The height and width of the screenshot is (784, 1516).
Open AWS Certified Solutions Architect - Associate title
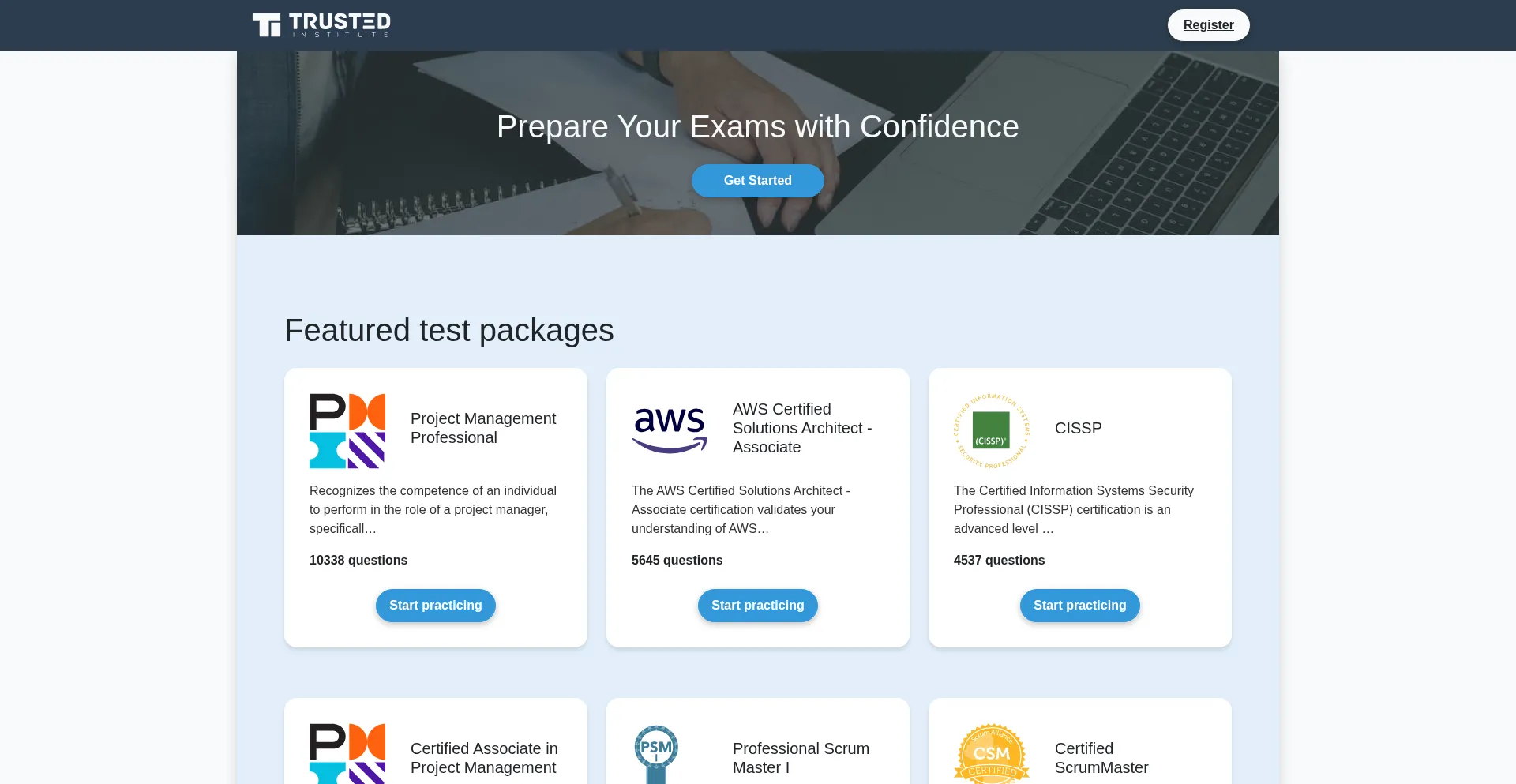(802, 428)
